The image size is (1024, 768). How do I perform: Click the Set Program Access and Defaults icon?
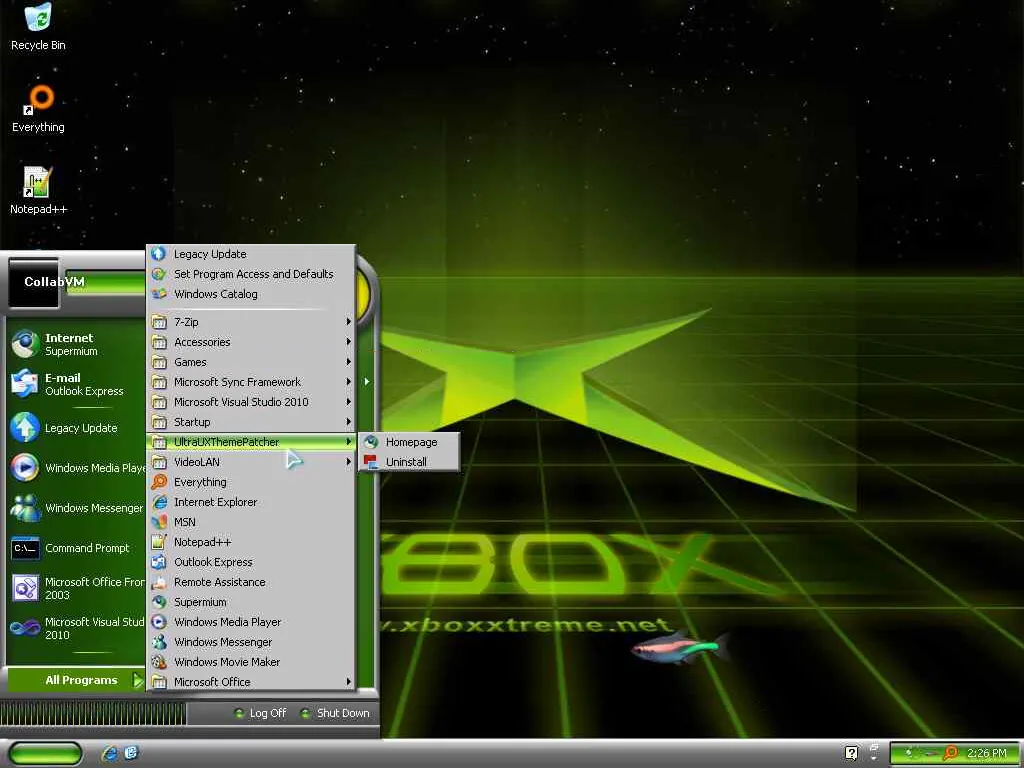[x=159, y=274]
